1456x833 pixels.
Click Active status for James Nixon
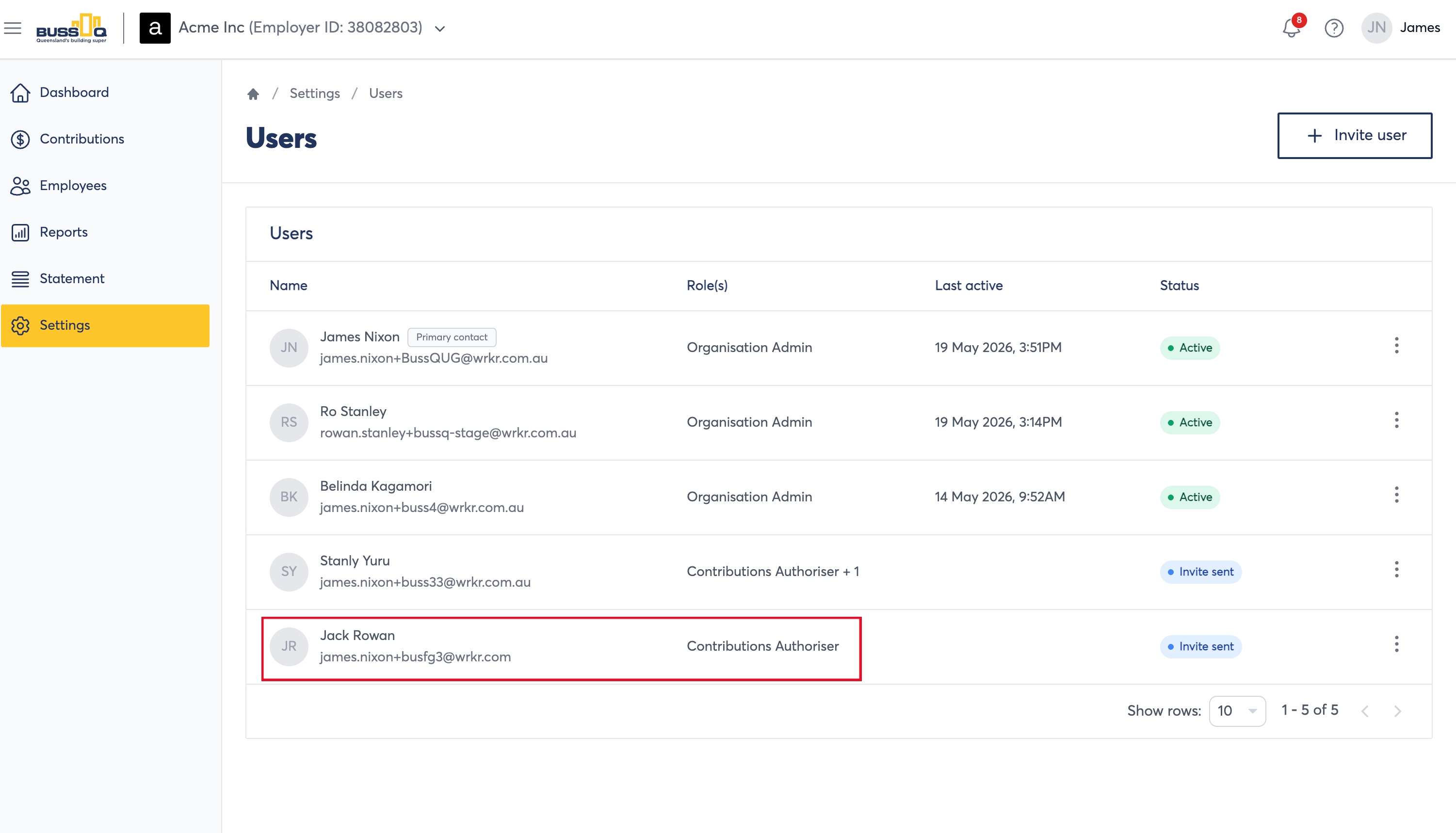tap(1189, 348)
